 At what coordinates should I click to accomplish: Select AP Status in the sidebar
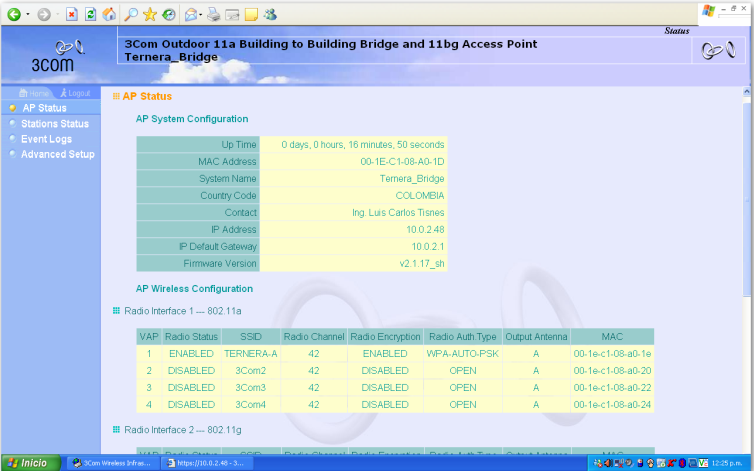click(45, 108)
